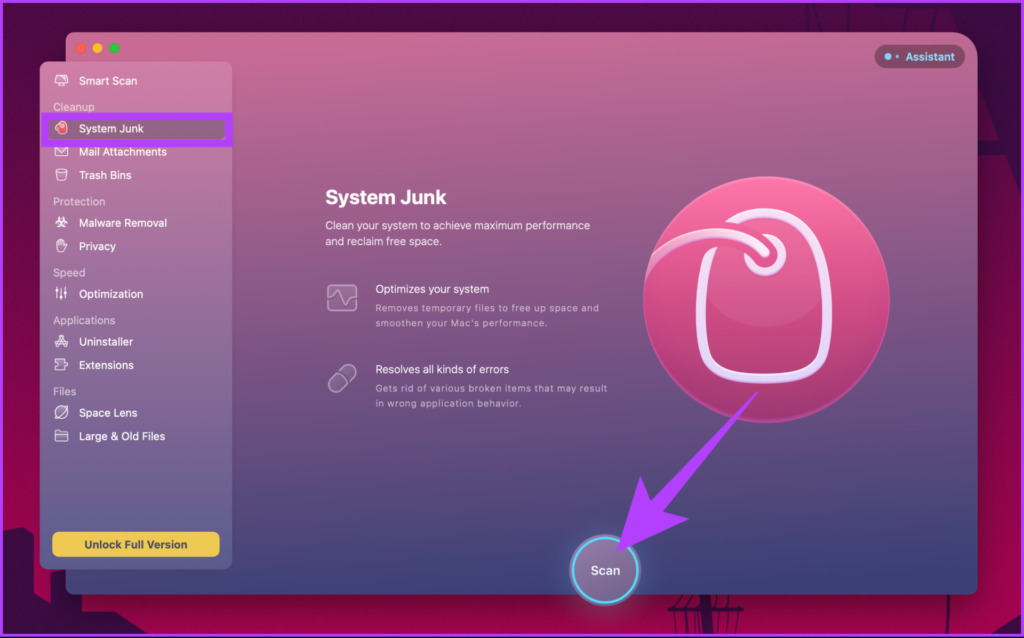
Task: Click the Smart Scan monitor icon
Action: coord(61,80)
